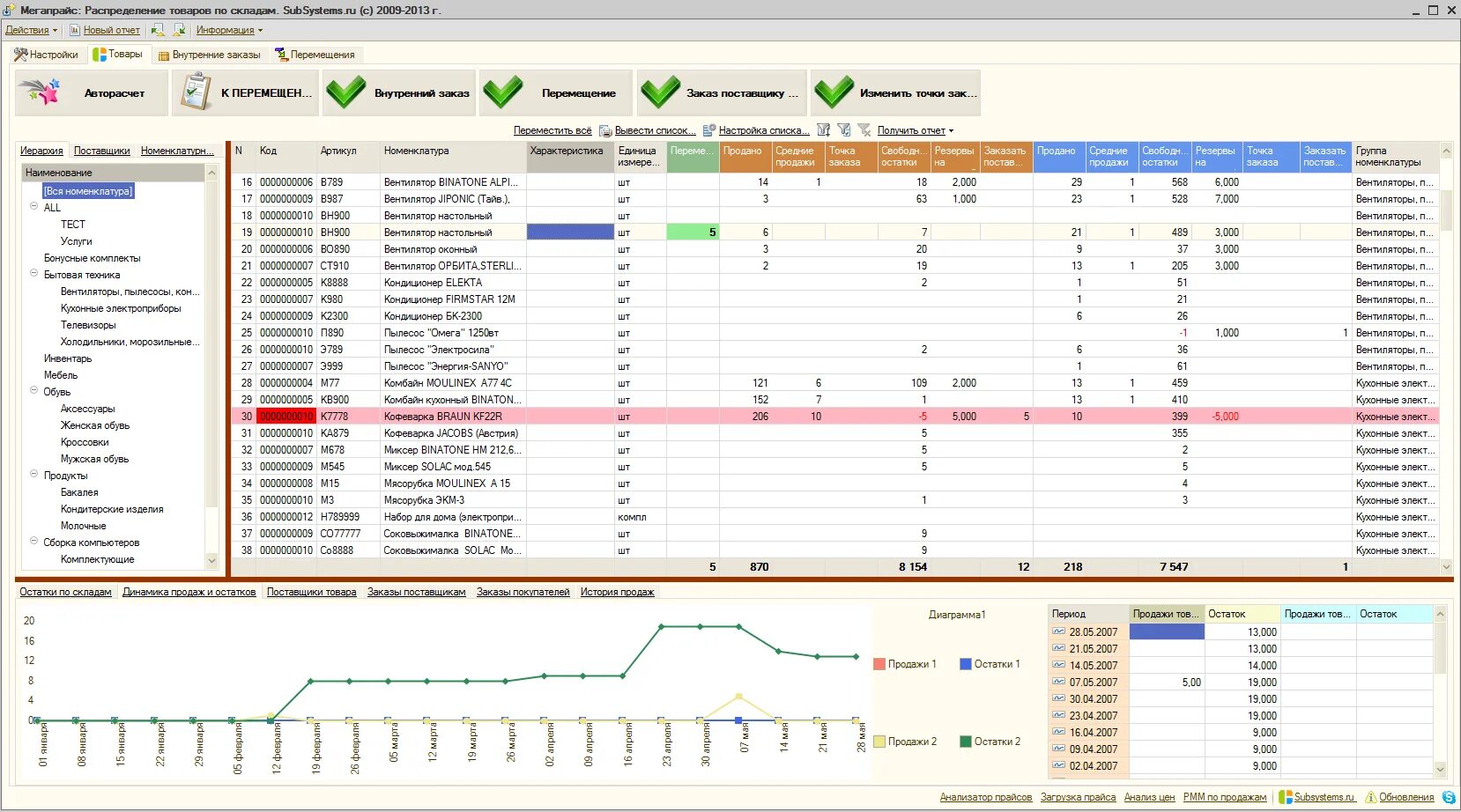
Task: Switch to Остатки по складам tab
Action: click(x=65, y=592)
